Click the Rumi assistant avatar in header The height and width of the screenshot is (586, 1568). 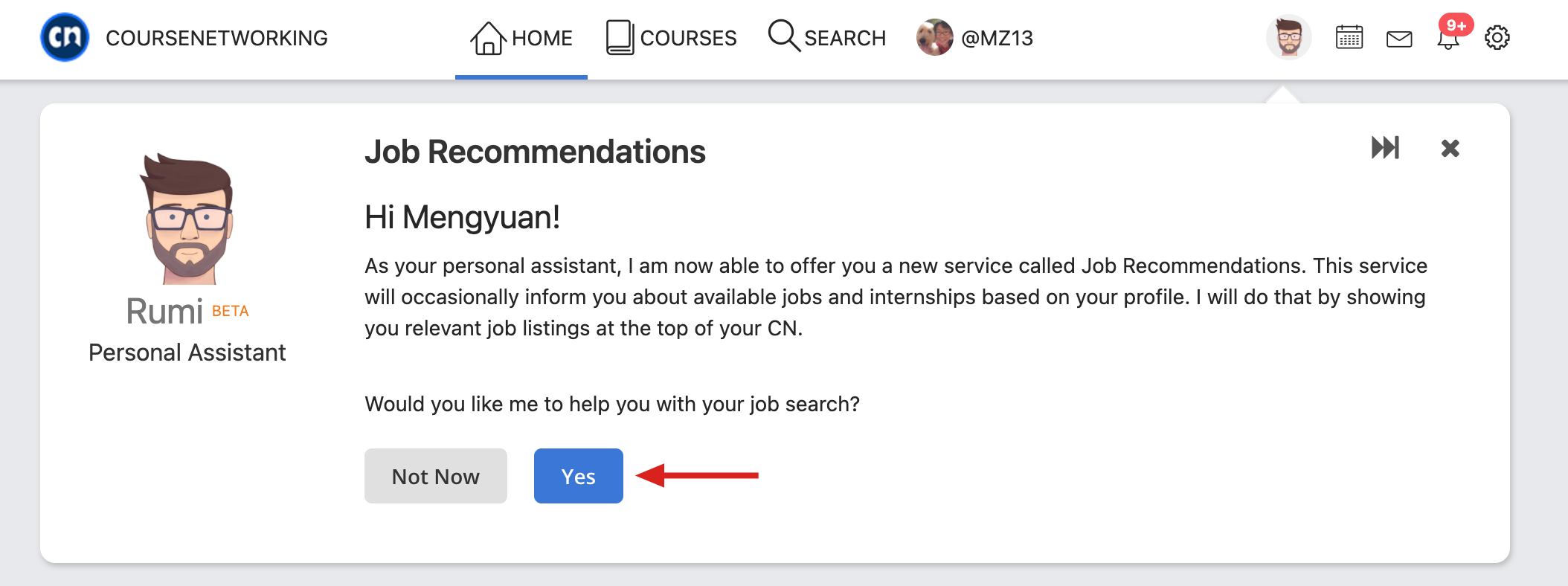click(x=1288, y=37)
